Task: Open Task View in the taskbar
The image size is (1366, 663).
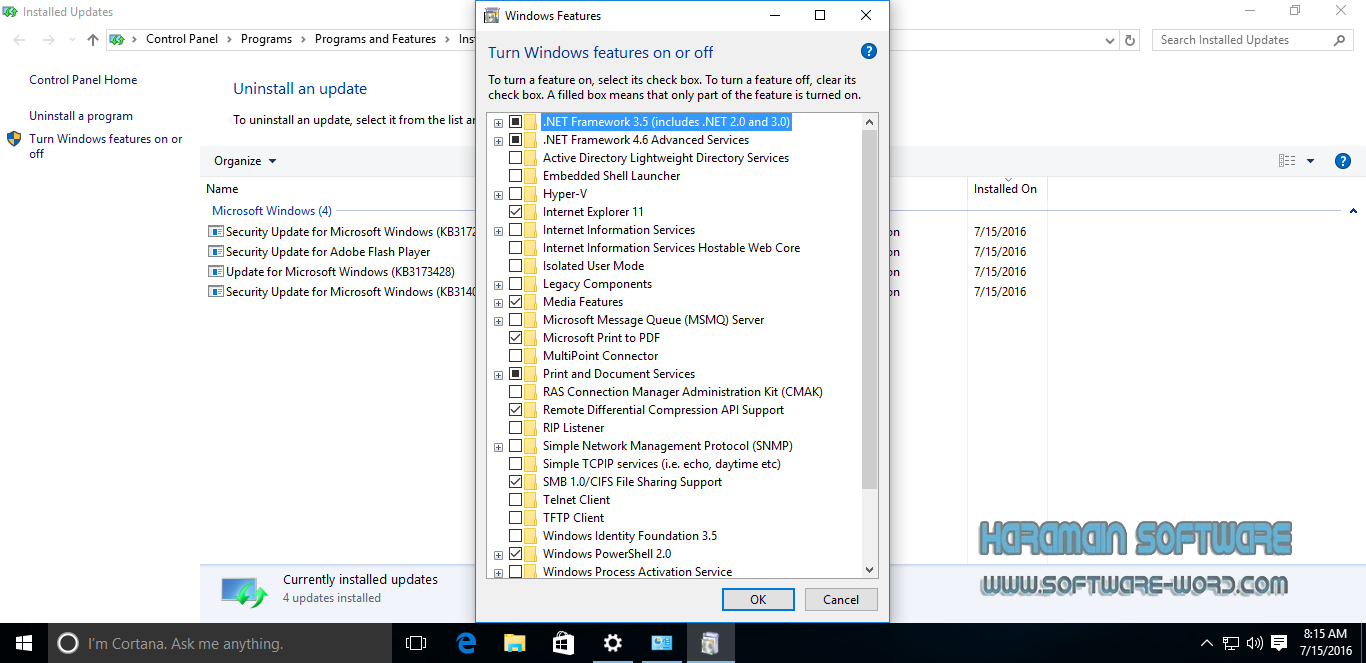Action: coord(416,643)
